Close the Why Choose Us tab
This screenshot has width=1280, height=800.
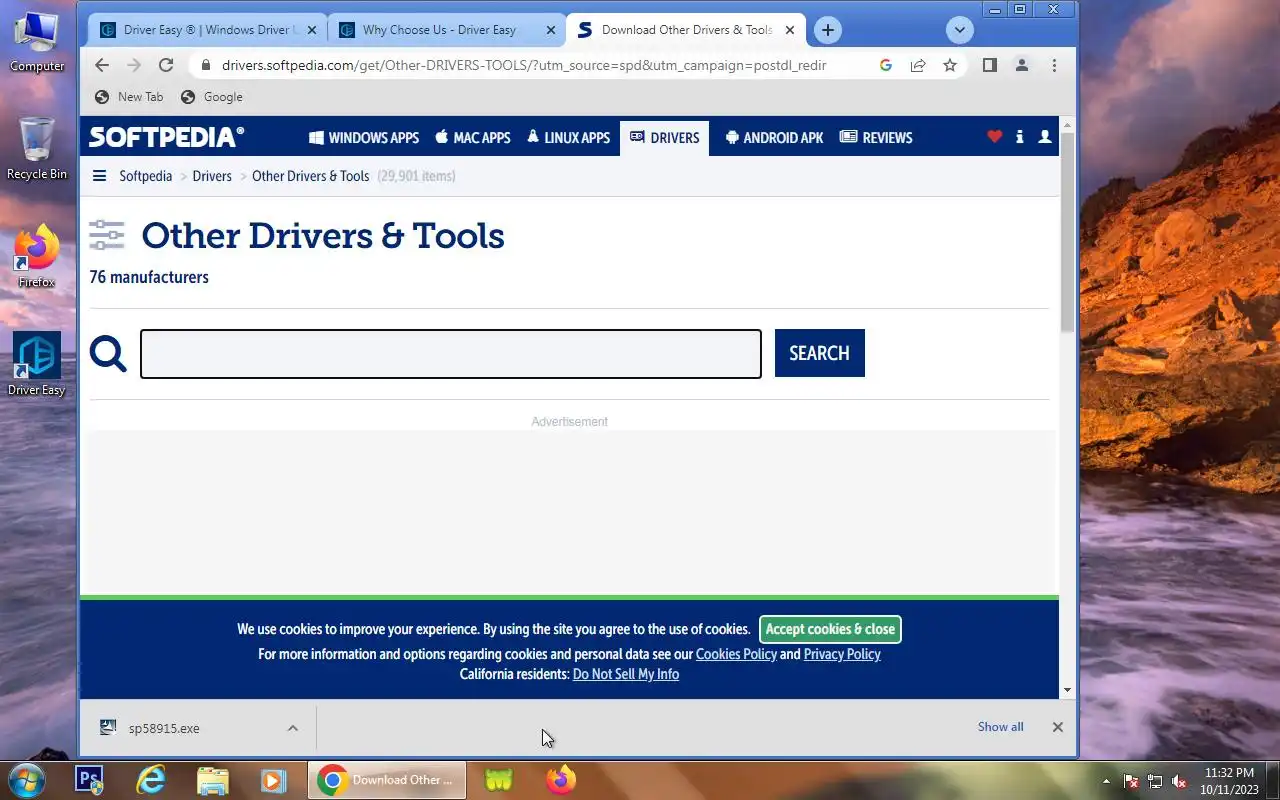tap(549, 30)
